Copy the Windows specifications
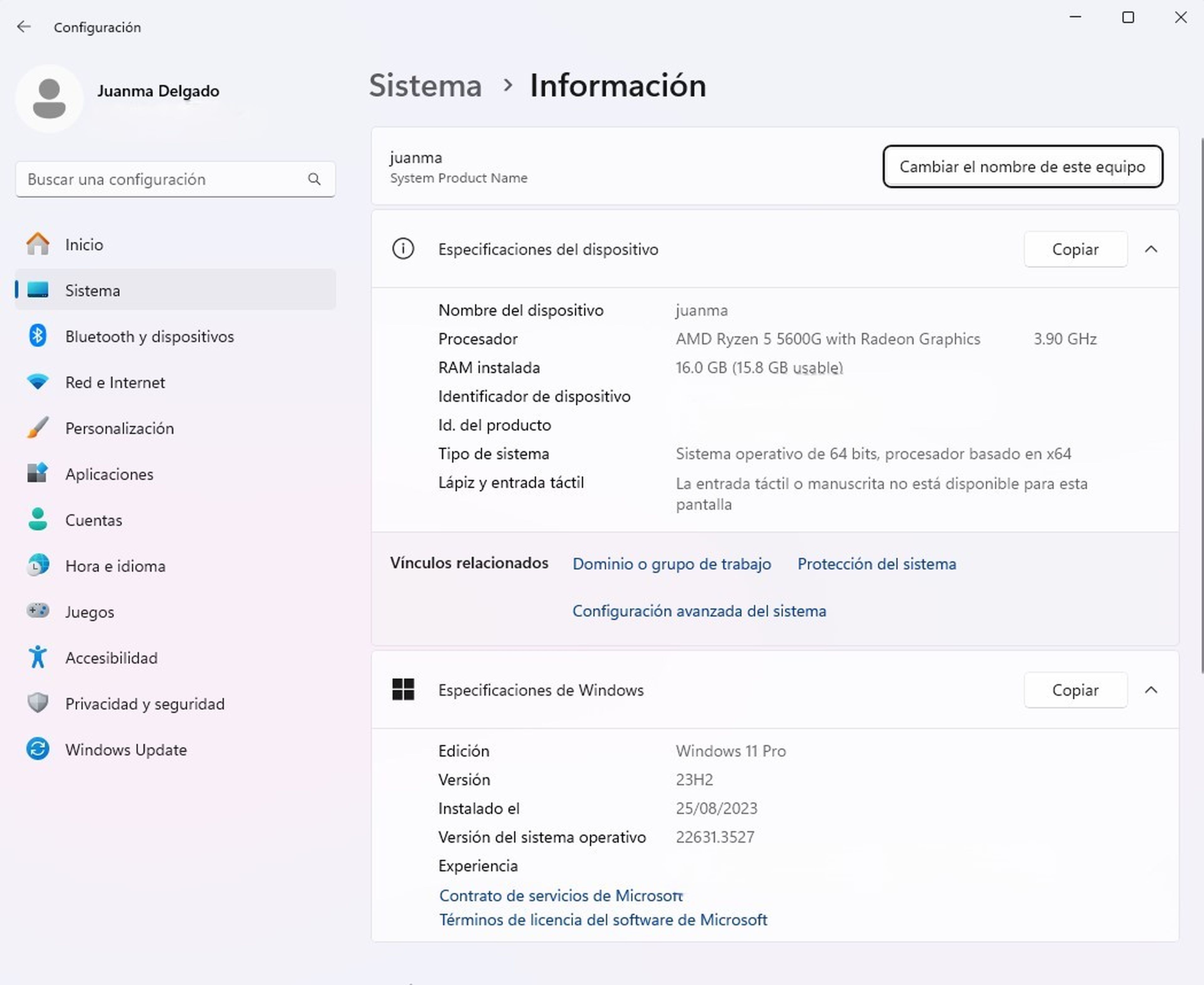 [x=1075, y=690]
